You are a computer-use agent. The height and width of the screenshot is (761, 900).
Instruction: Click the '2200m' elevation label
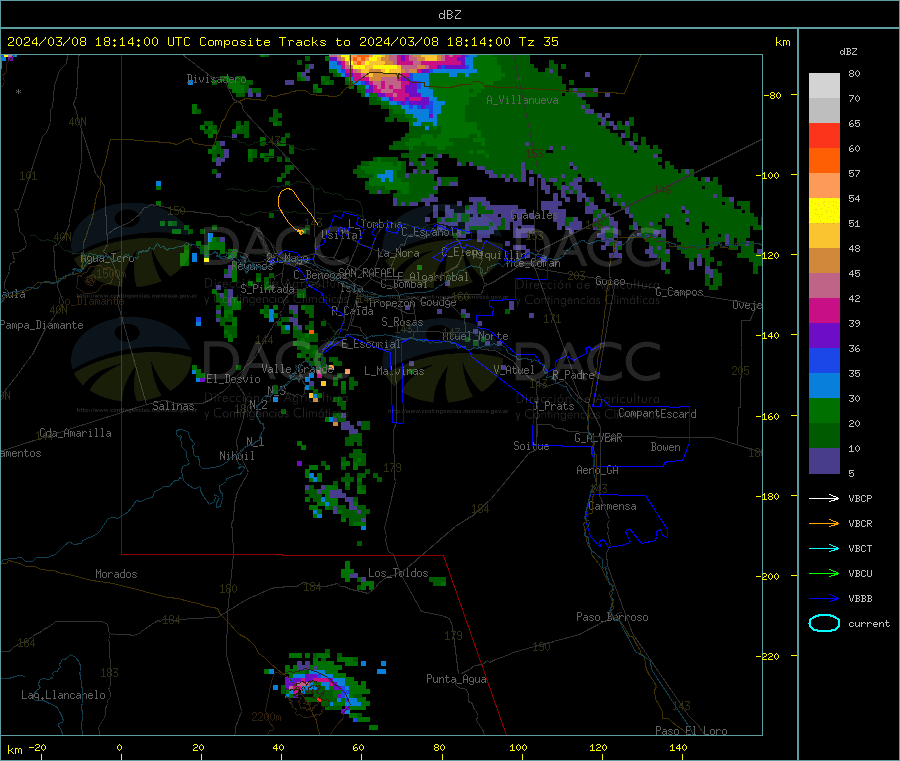pos(266,717)
